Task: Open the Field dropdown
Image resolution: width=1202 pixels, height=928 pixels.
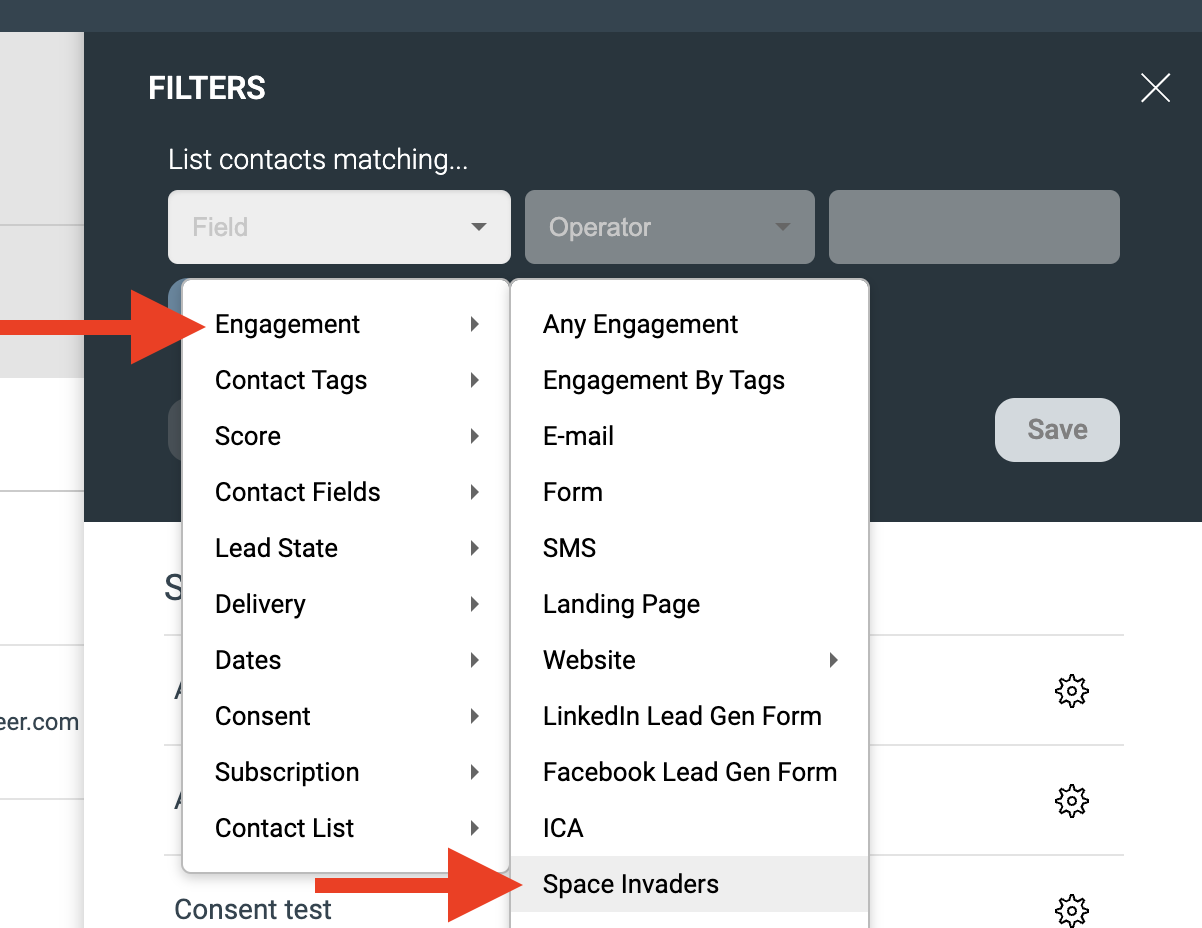Action: pos(339,227)
